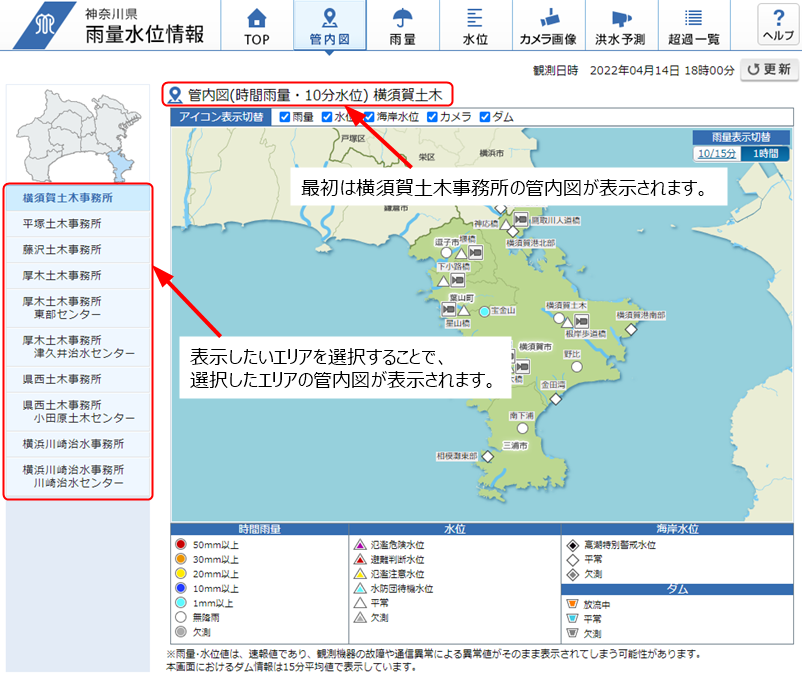This screenshot has height=676, width=802.
Task: Open the 洪水予測 tab
Action: pyautogui.click(x=621, y=25)
